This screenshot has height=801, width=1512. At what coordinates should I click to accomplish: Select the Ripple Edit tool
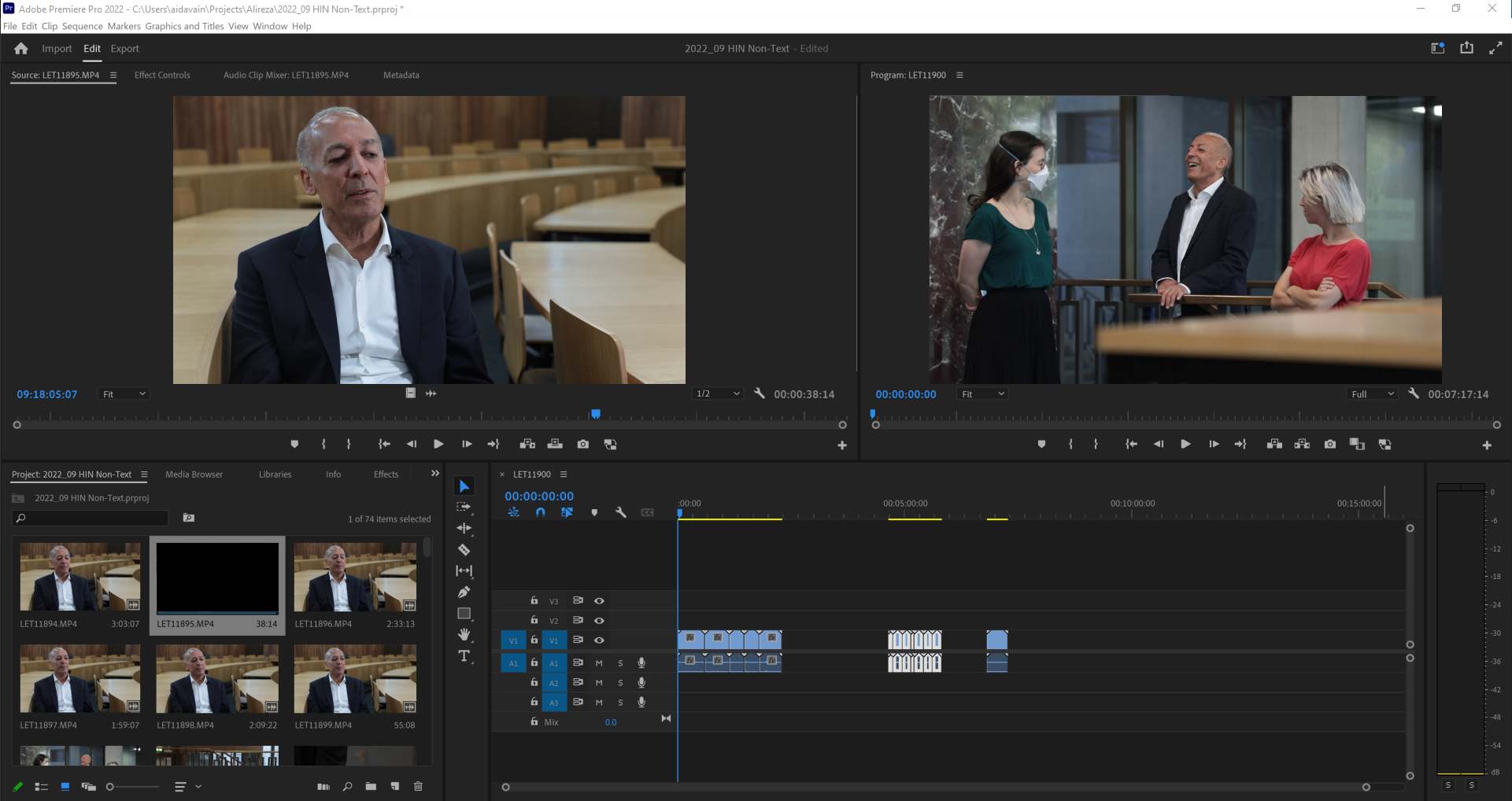[464, 528]
